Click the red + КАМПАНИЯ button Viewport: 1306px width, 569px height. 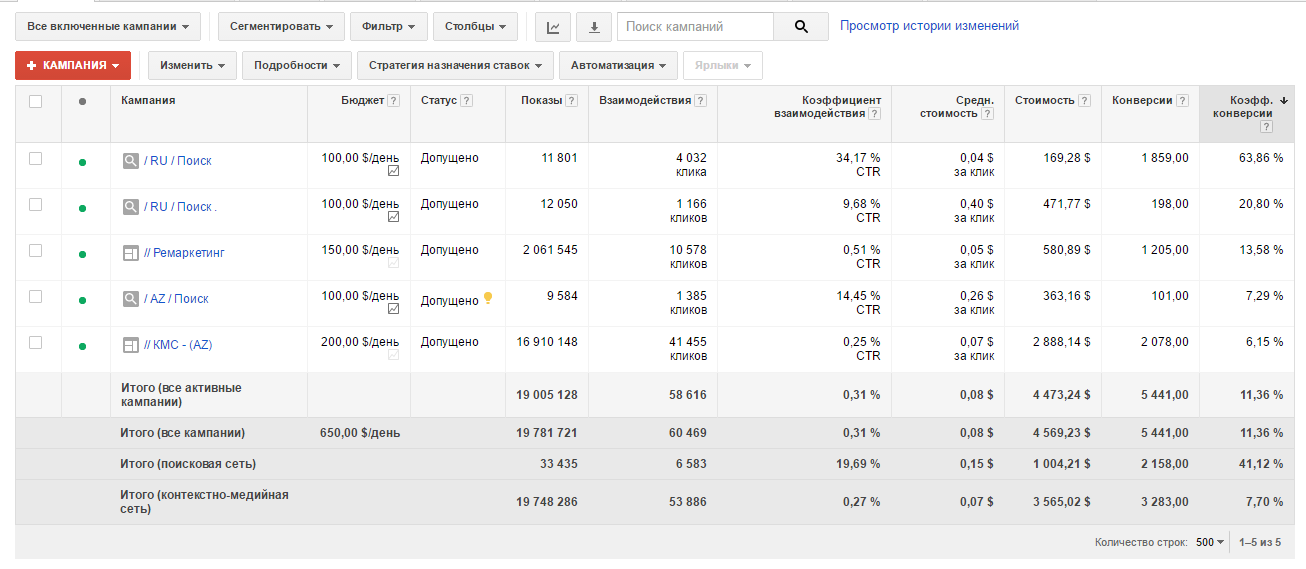(x=73, y=65)
